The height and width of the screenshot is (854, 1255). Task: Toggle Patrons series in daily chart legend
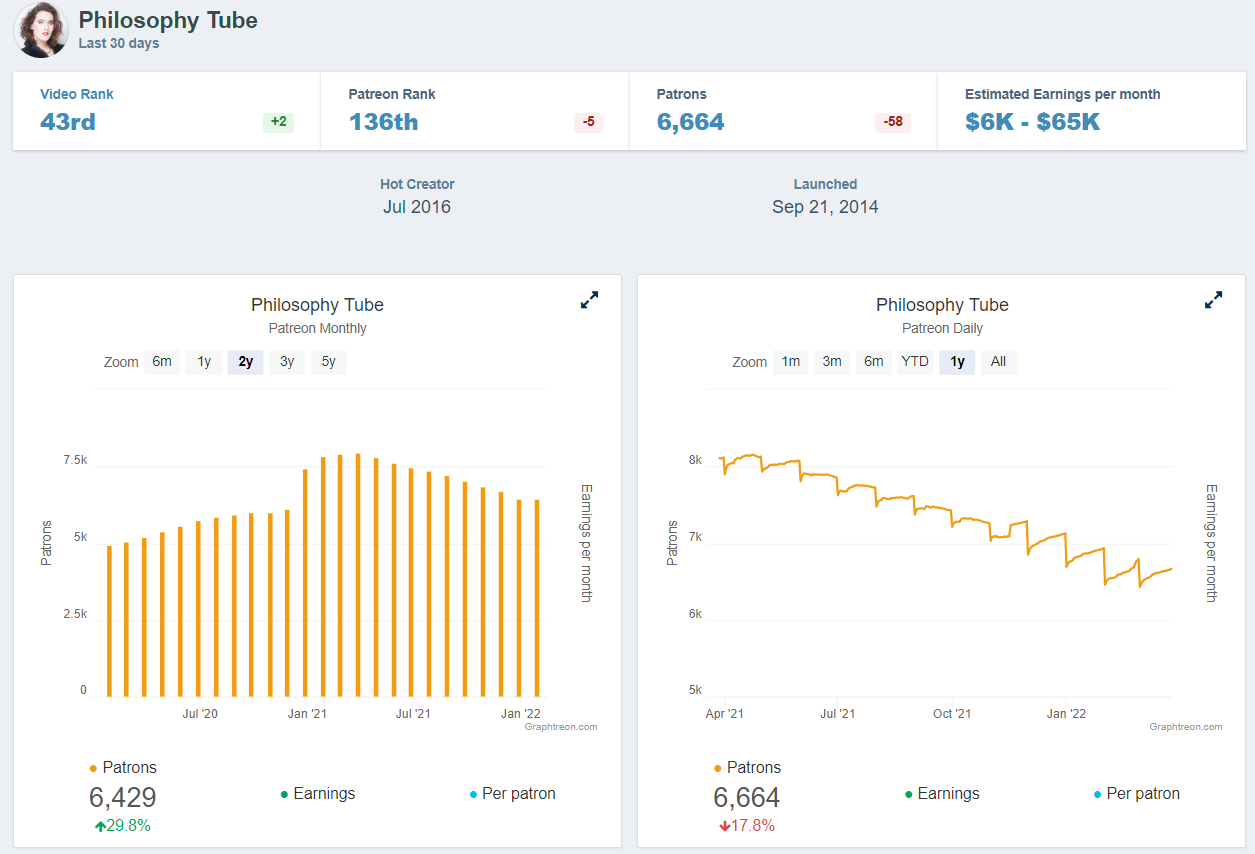747,768
